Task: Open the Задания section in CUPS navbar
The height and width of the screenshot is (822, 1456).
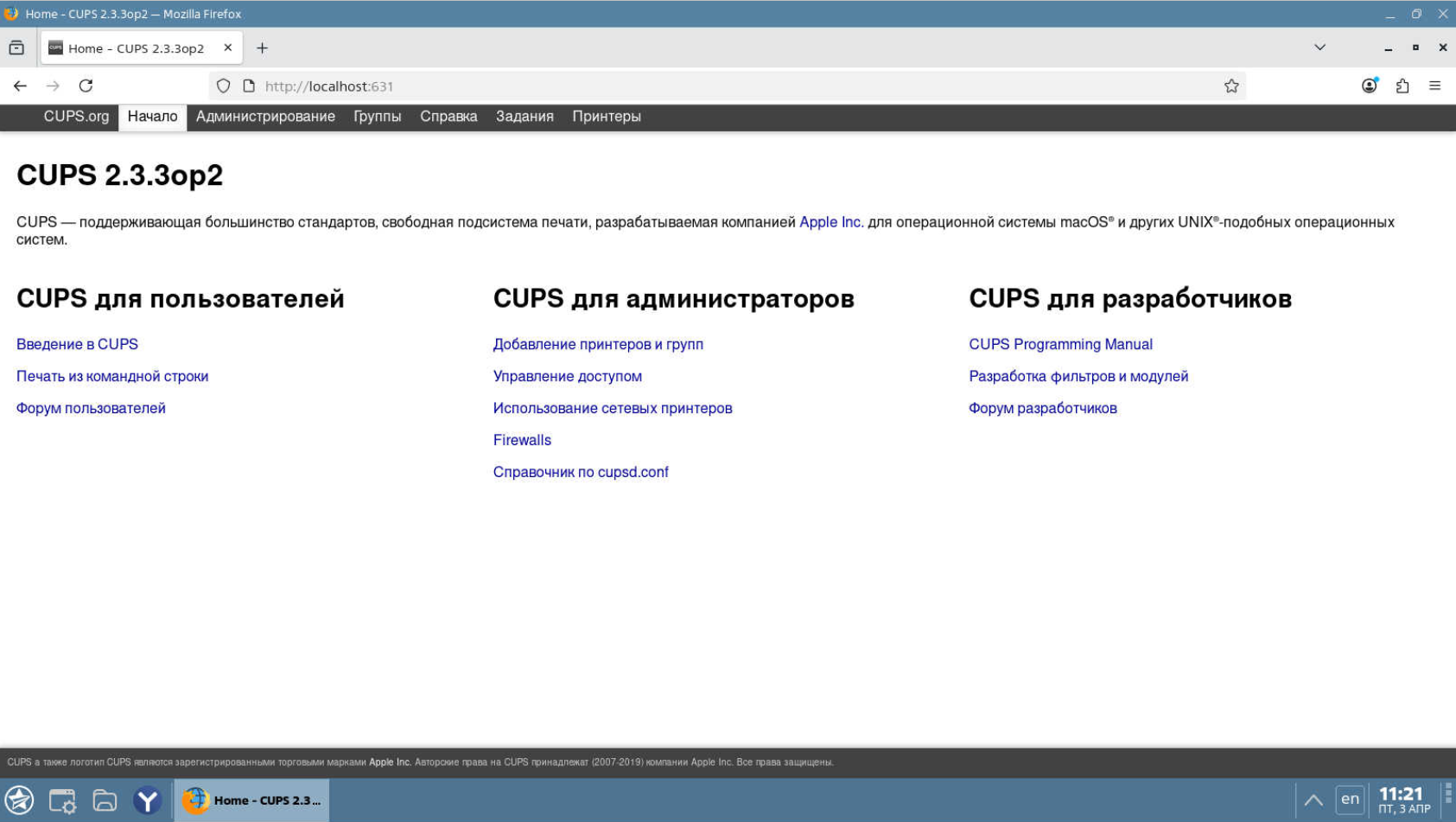Action: click(525, 117)
